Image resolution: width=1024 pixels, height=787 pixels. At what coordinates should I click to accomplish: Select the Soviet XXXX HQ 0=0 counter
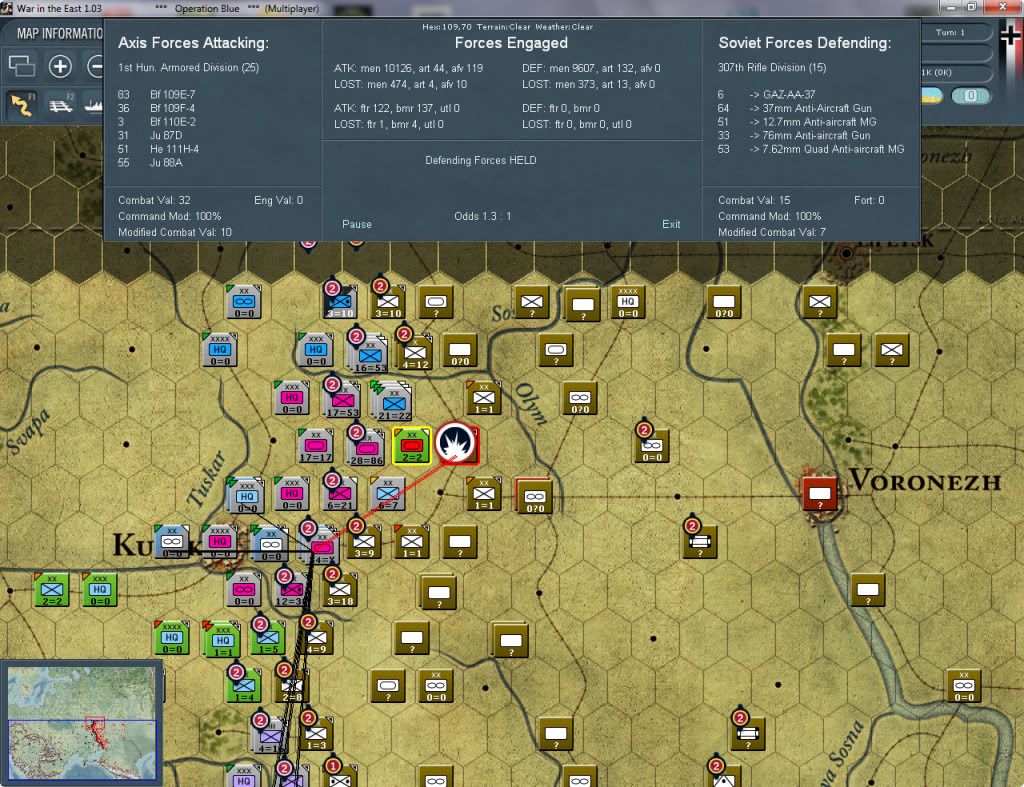point(628,302)
